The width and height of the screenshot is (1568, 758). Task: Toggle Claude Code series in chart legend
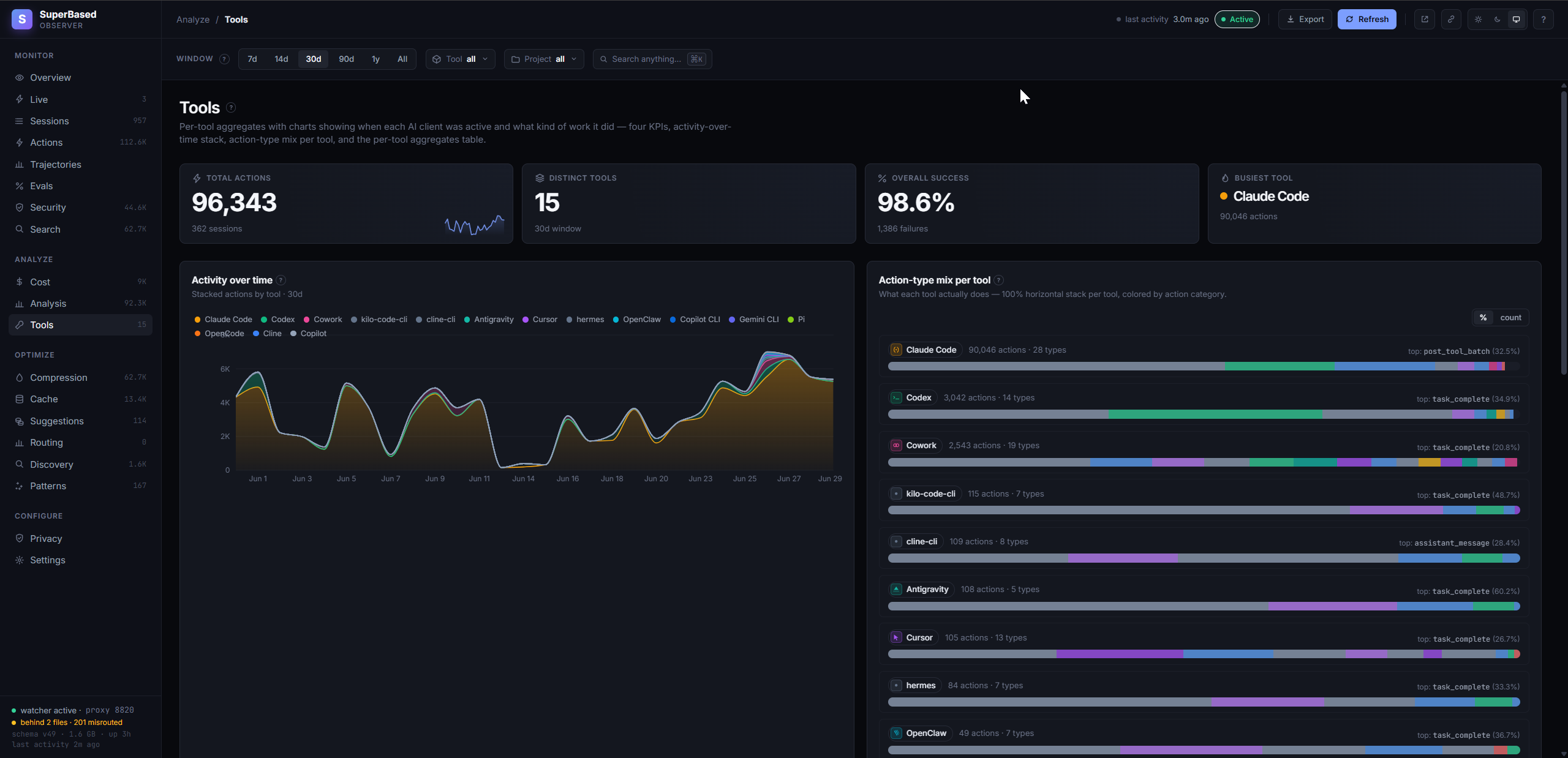(223, 320)
